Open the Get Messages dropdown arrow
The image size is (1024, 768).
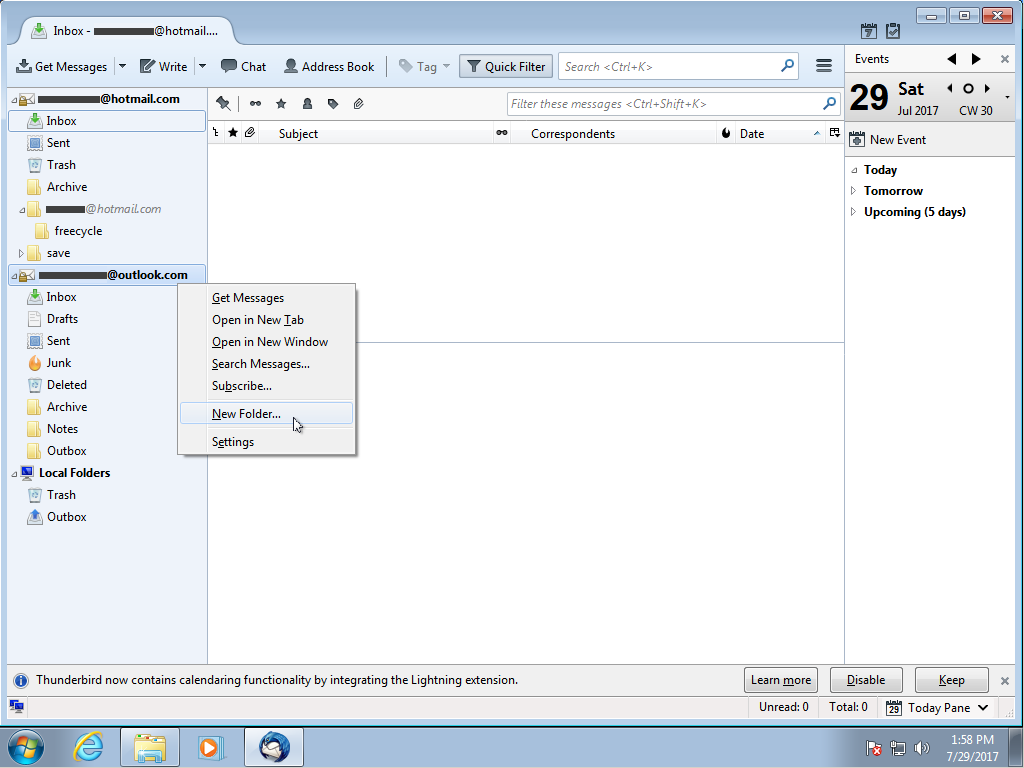pyautogui.click(x=122, y=67)
